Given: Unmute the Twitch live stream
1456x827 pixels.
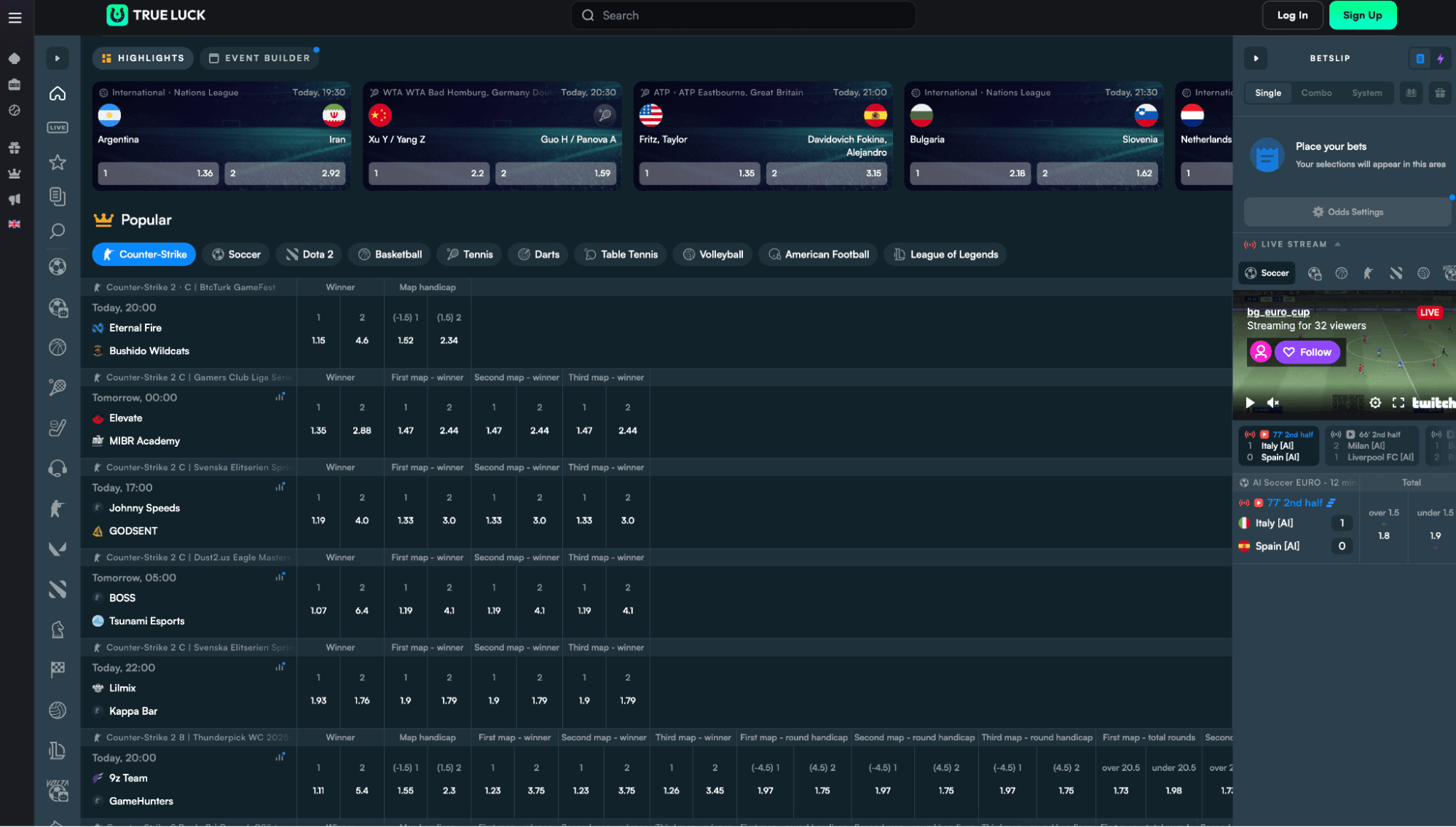Looking at the screenshot, I should 1273,403.
